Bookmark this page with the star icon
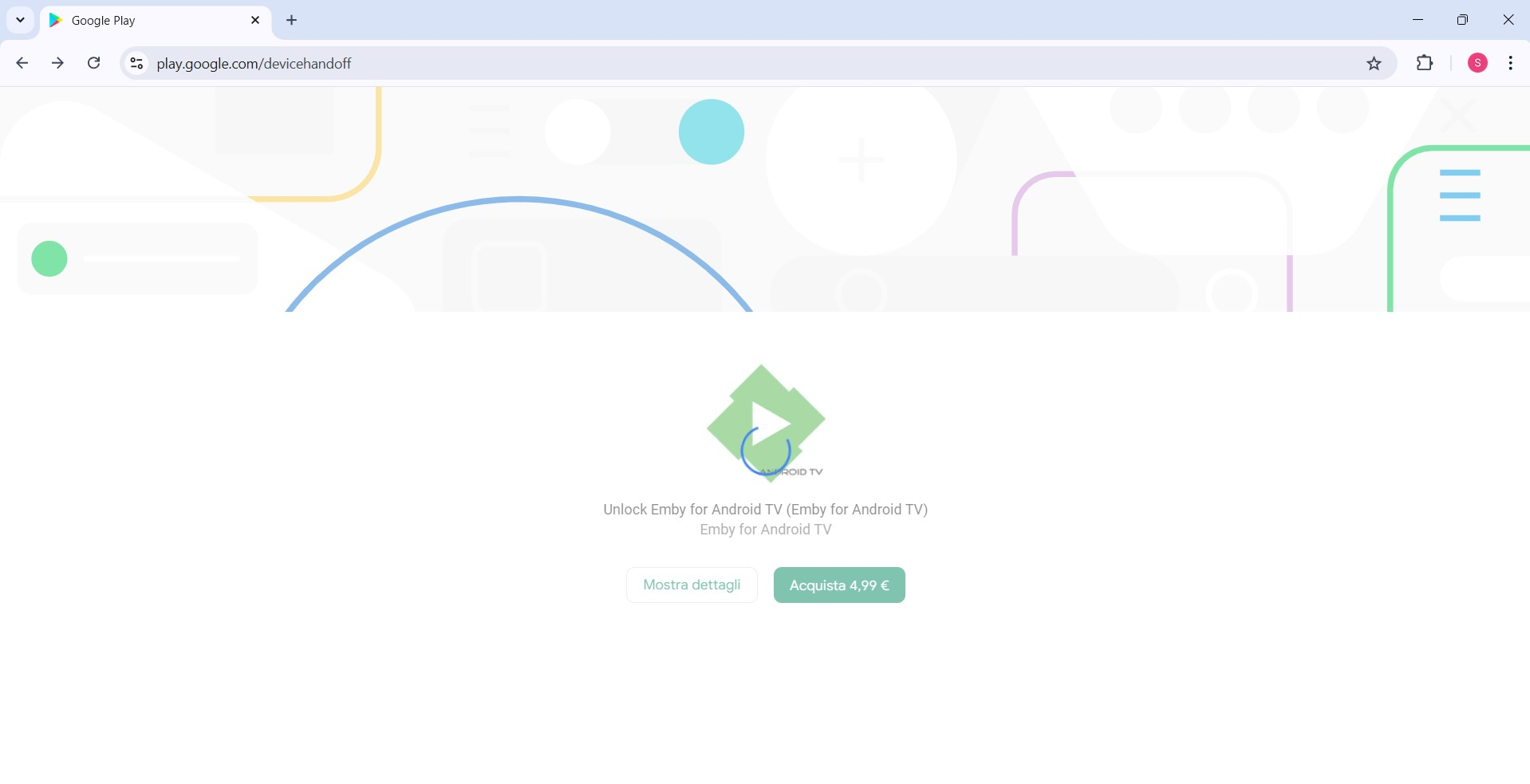Viewport: 1530px width, 784px height. (1374, 63)
